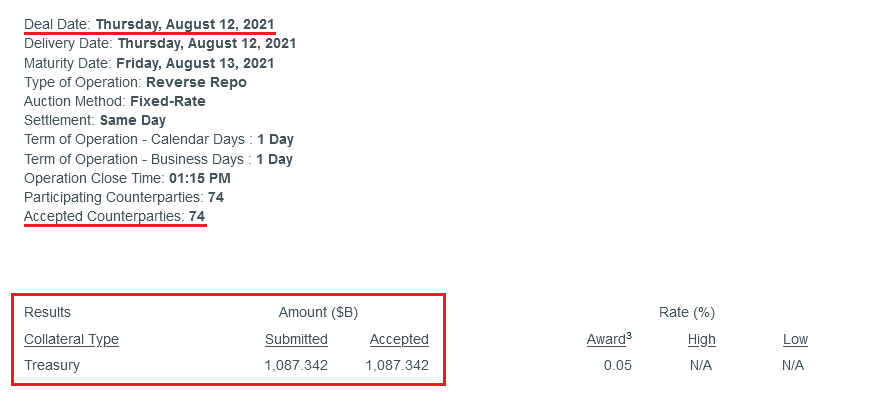Click the Amount ($B) heading
The width and height of the screenshot is (873, 401).
(x=318, y=312)
